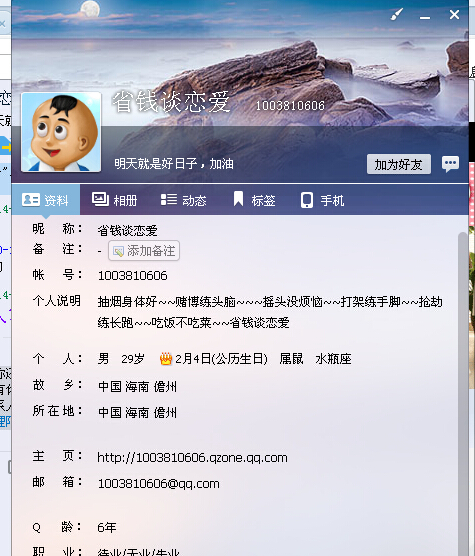Click the 添加备注 button
The height and width of the screenshot is (556, 475).
click(144, 251)
